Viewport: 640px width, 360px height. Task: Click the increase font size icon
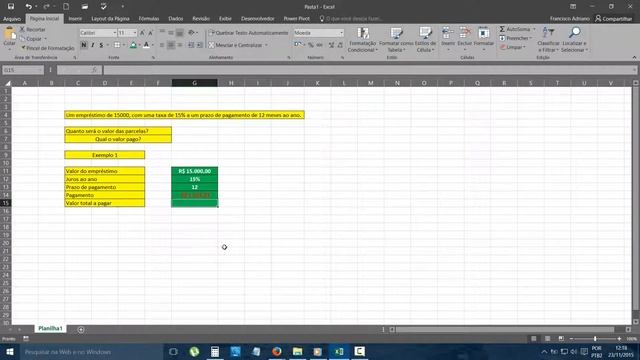tap(142, 33)
